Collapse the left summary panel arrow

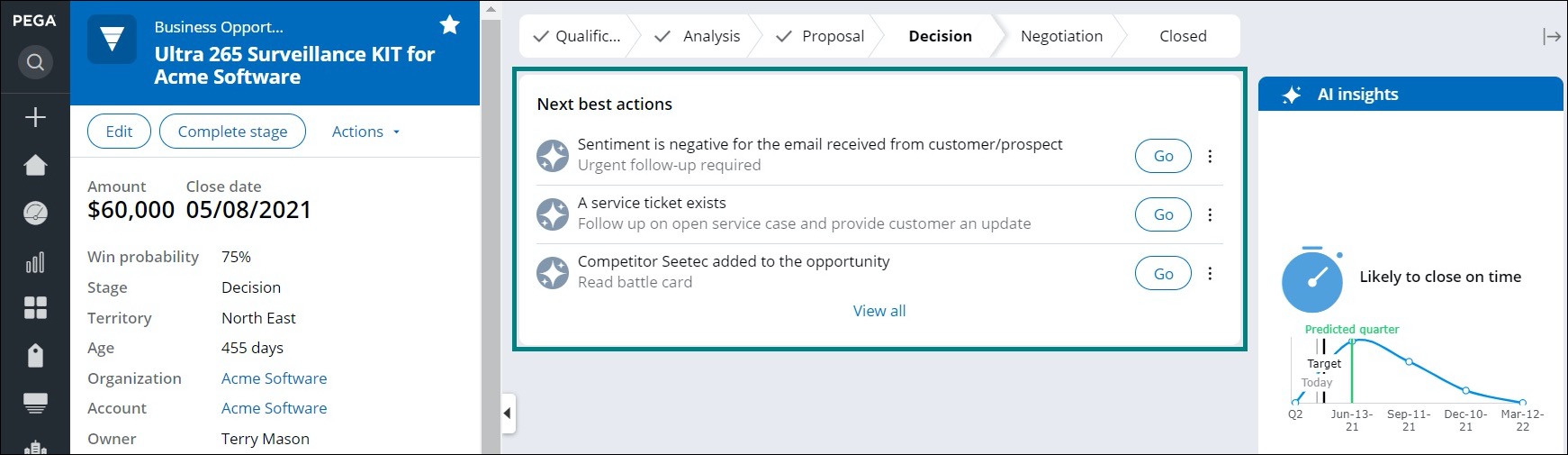(508, 414)
